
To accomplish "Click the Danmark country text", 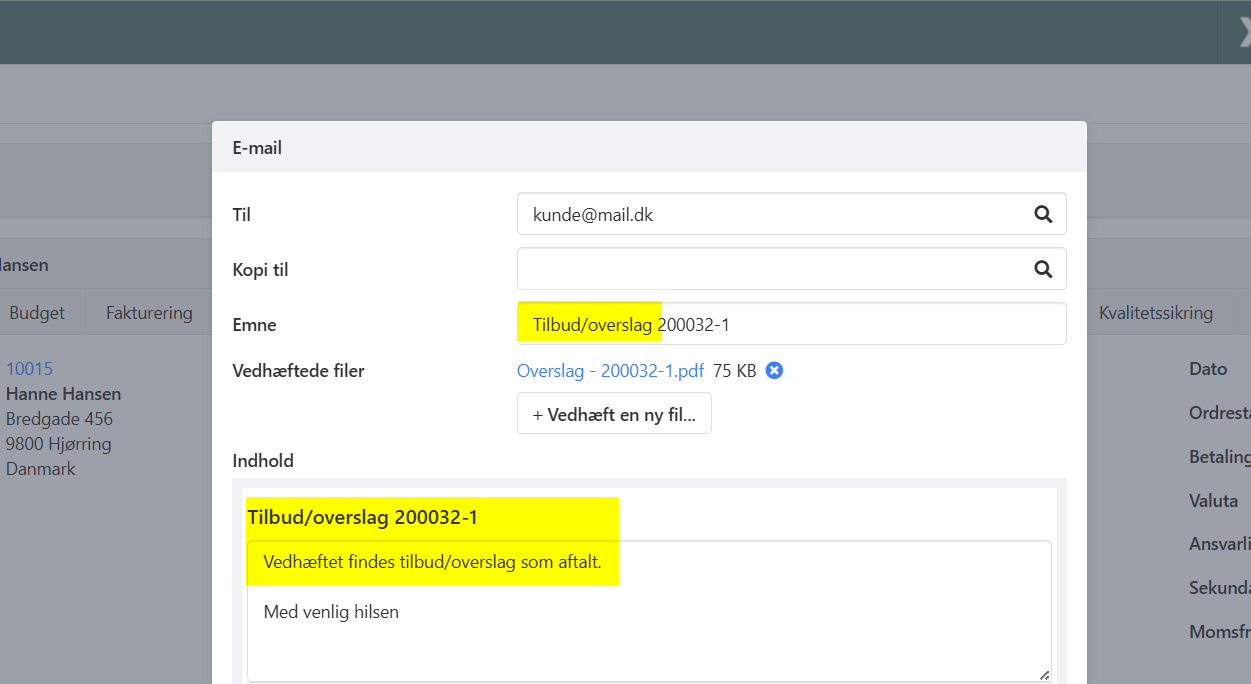I will point(41,469).
